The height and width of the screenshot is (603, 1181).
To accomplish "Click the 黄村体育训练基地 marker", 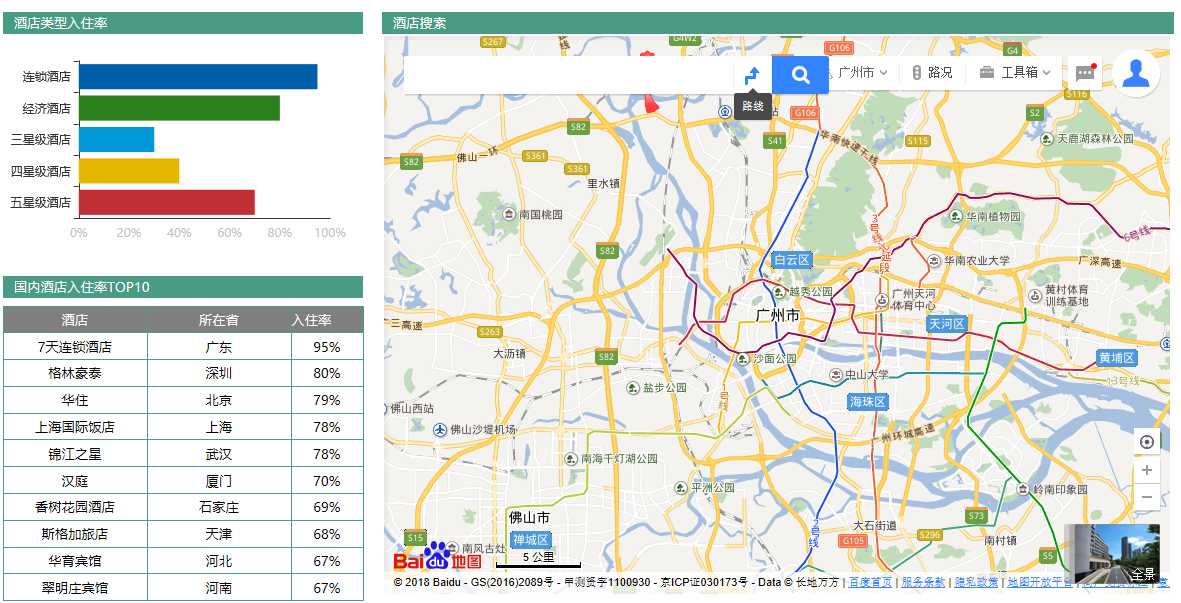I will tap(1035, 295).
